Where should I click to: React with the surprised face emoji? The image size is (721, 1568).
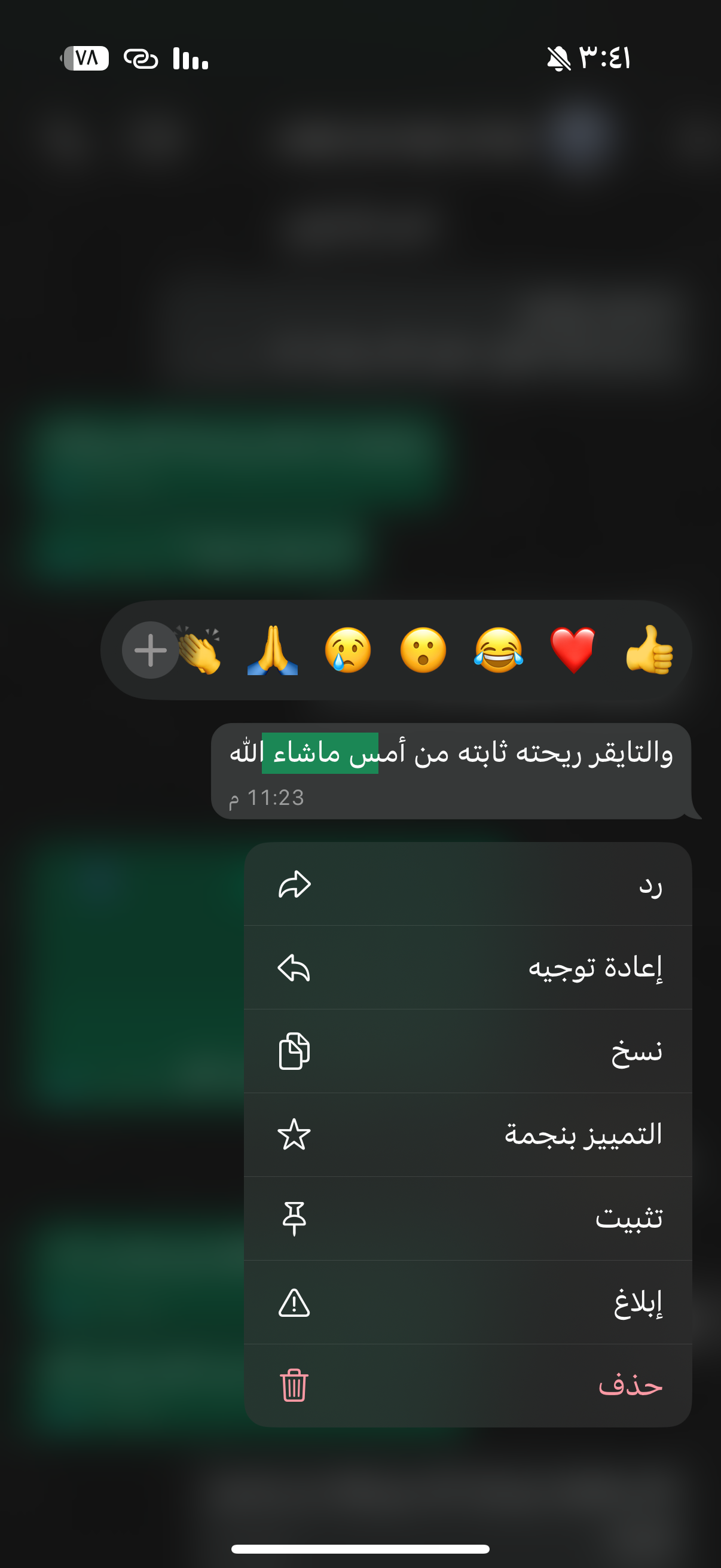pyautogui.click(x=423, y=649)
